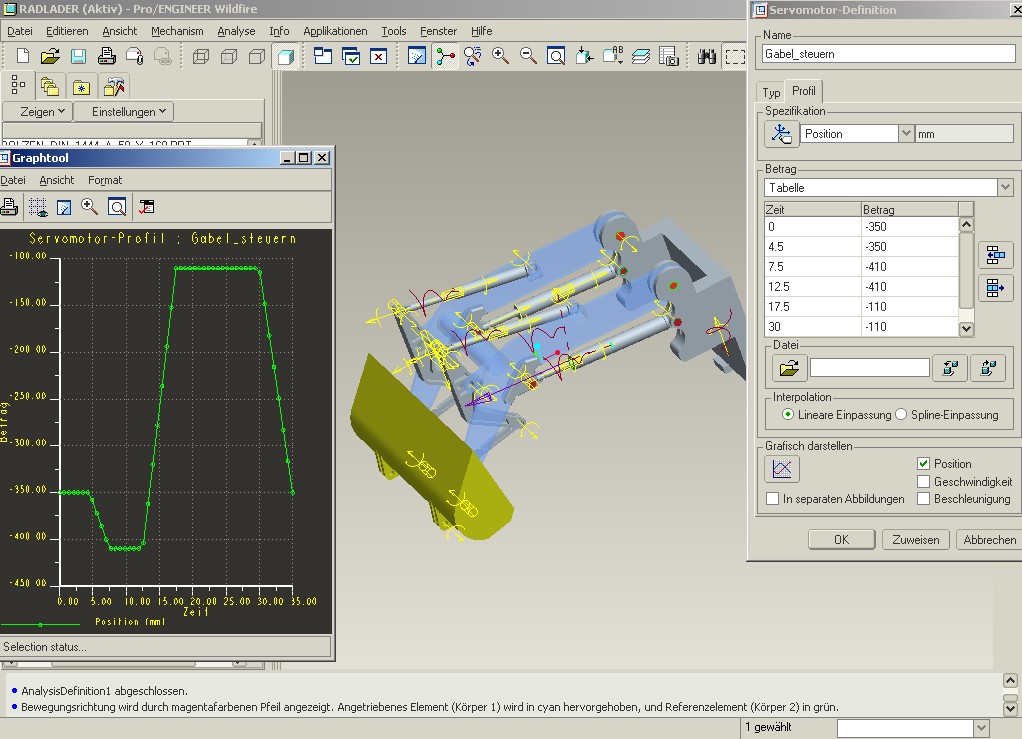Click the zoom in magnifier in Graphtool
The height and width of the screenshot is (739, 1022).
tap(90, 207)
